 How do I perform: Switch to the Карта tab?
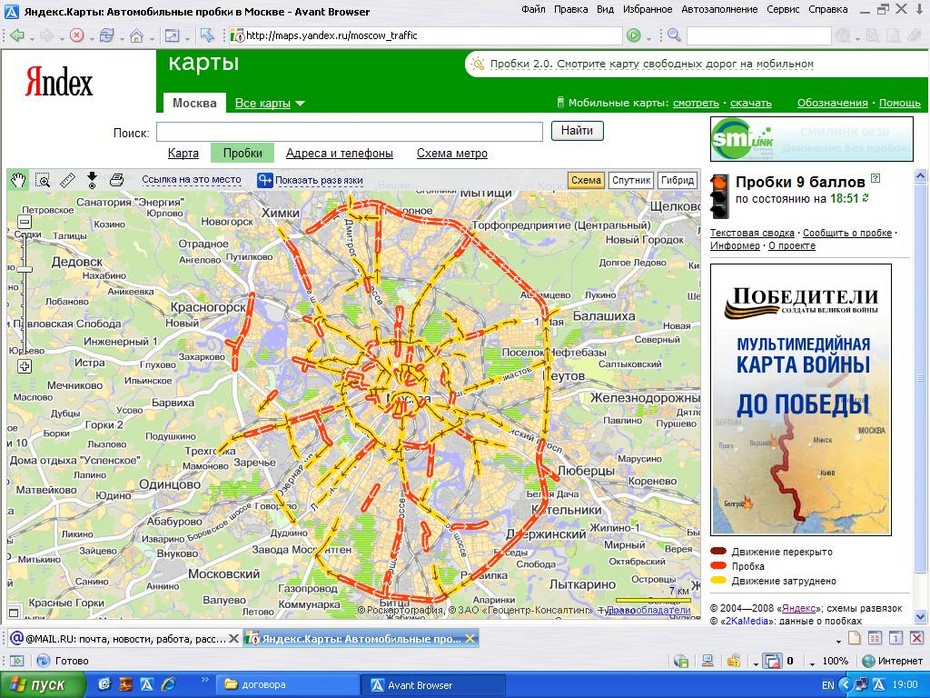coord(183,153)
